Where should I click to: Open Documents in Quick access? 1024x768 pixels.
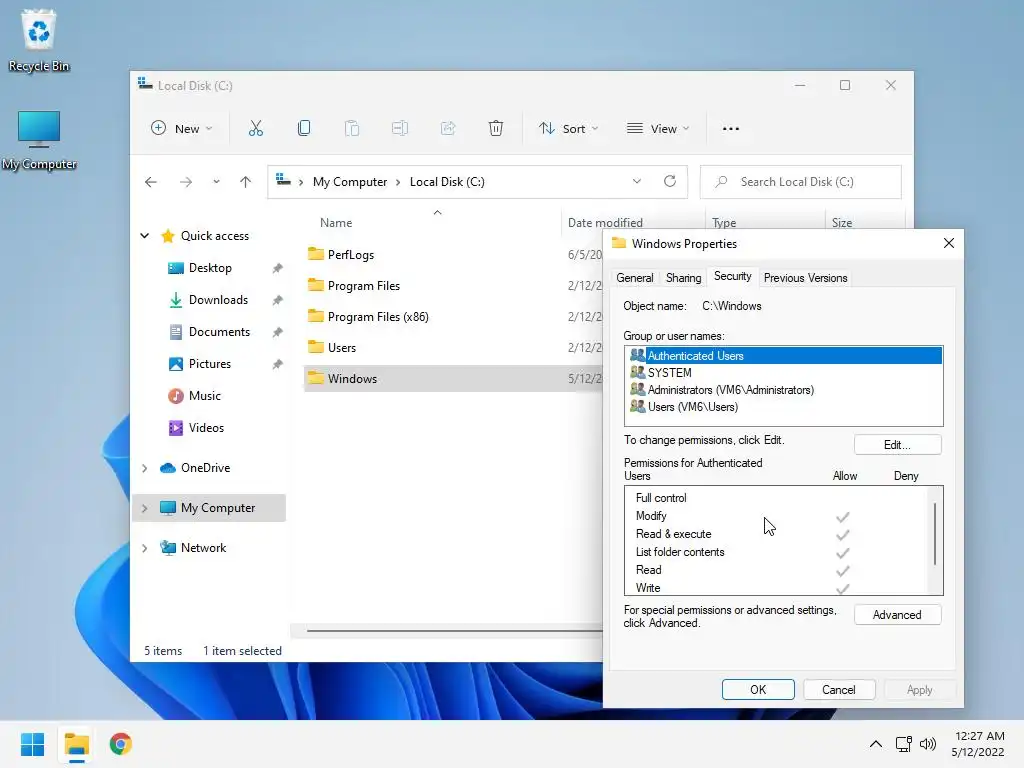219,332
